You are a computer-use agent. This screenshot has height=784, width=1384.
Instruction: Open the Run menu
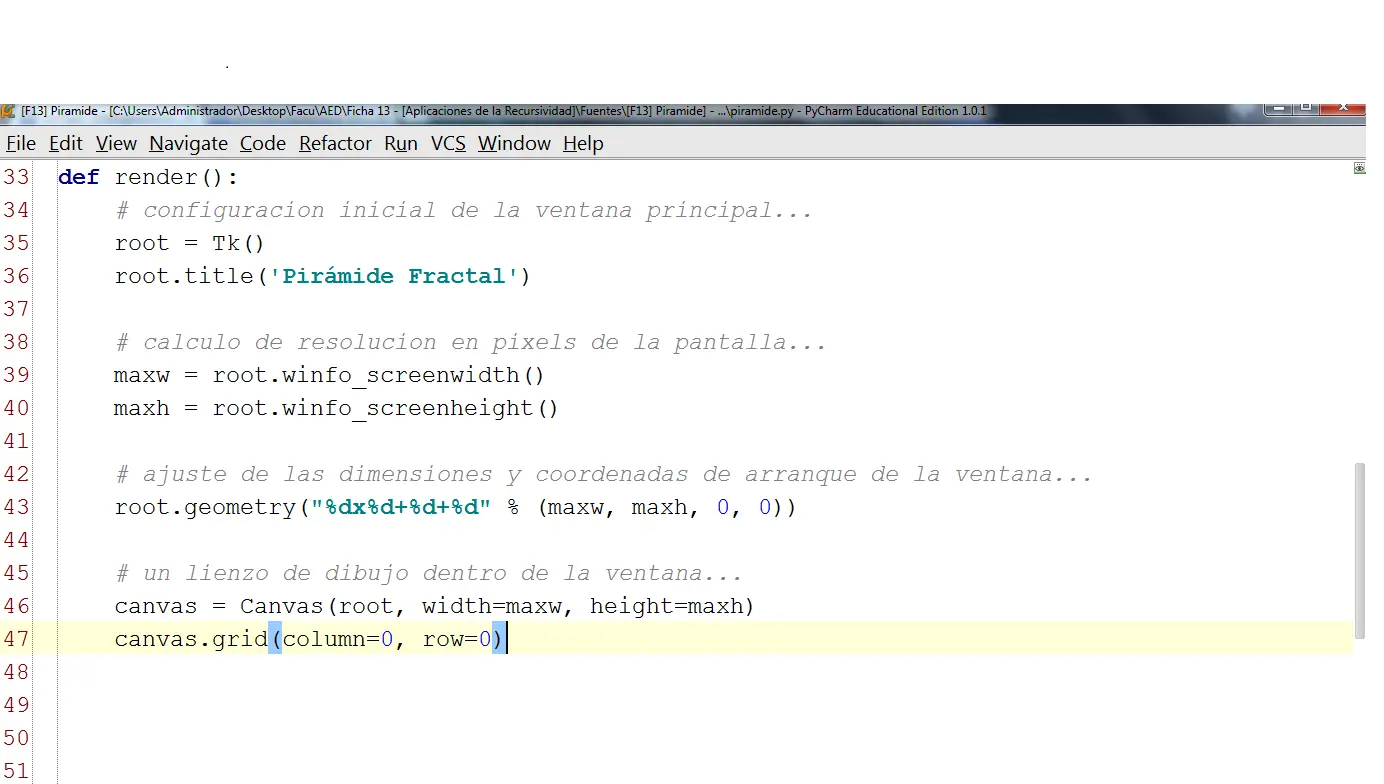coord(400,143)
